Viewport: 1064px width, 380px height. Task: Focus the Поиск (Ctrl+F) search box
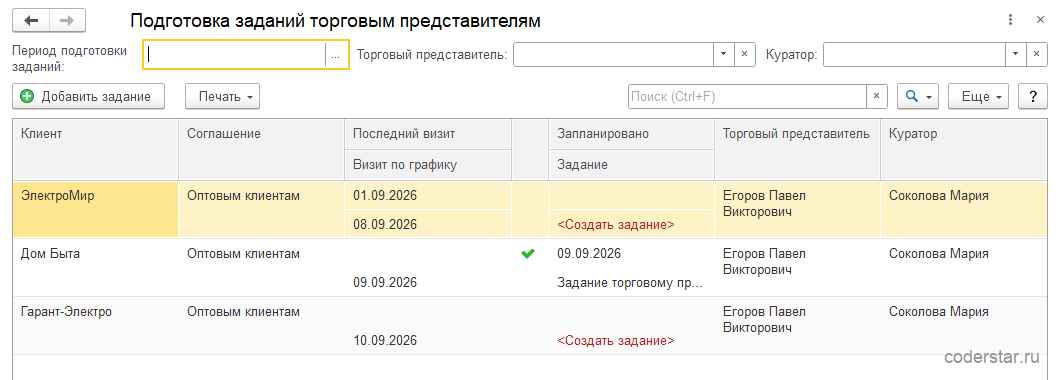point(747,96)
